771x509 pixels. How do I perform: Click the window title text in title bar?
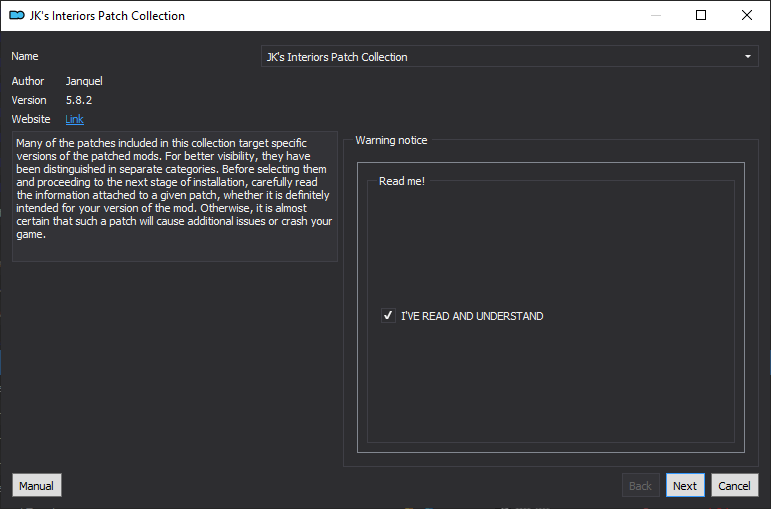click(107, 16)
